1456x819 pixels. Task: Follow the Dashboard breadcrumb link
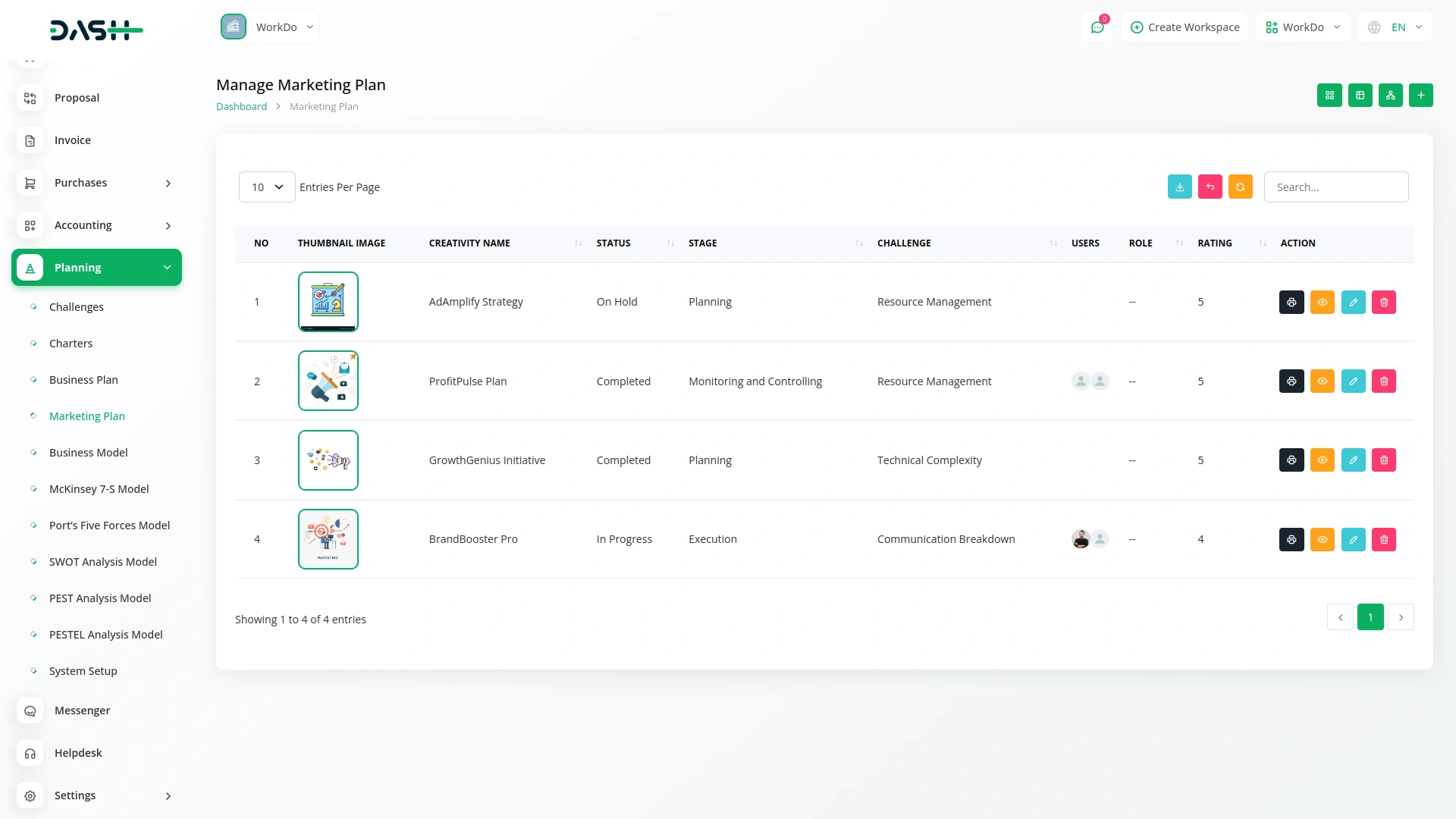tap(241, 106)
